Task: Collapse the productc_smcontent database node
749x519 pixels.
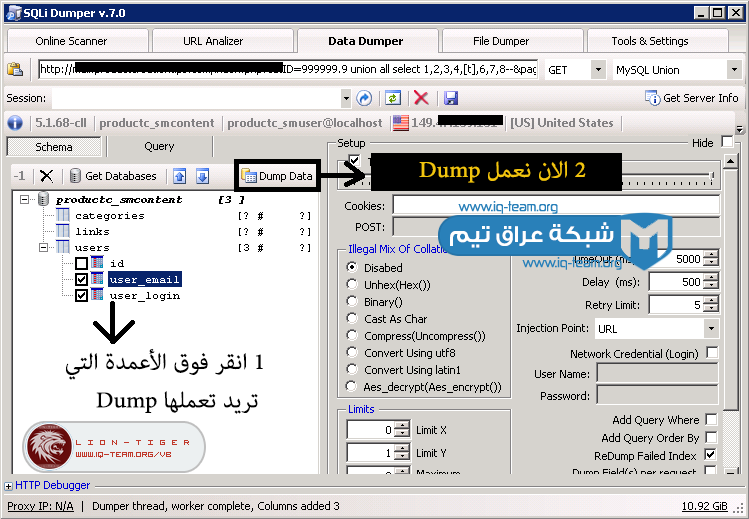Action: click(x=24, y=199)
